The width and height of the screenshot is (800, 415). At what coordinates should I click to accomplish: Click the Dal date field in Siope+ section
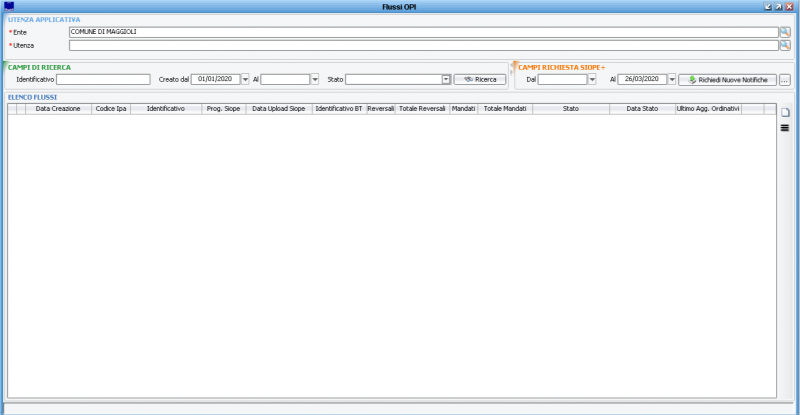pyautogui.click(x=563, y=80)
